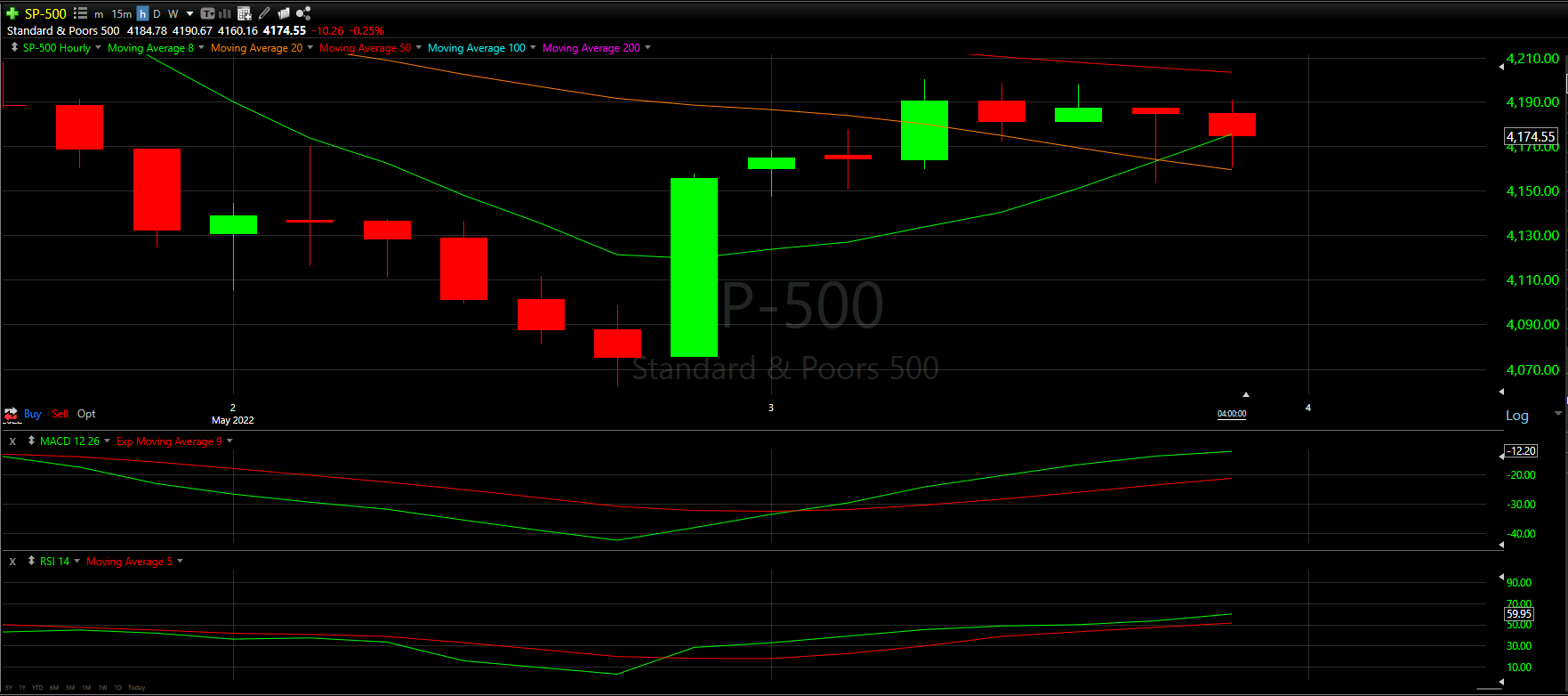Click the SP-500 symbol name
The width and height of the screenshot is (1568, 696).
[45, 13]
